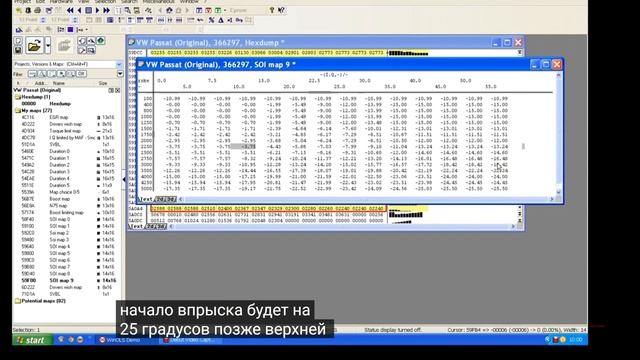
Task: Open the Selection menu
Action: 105,2
